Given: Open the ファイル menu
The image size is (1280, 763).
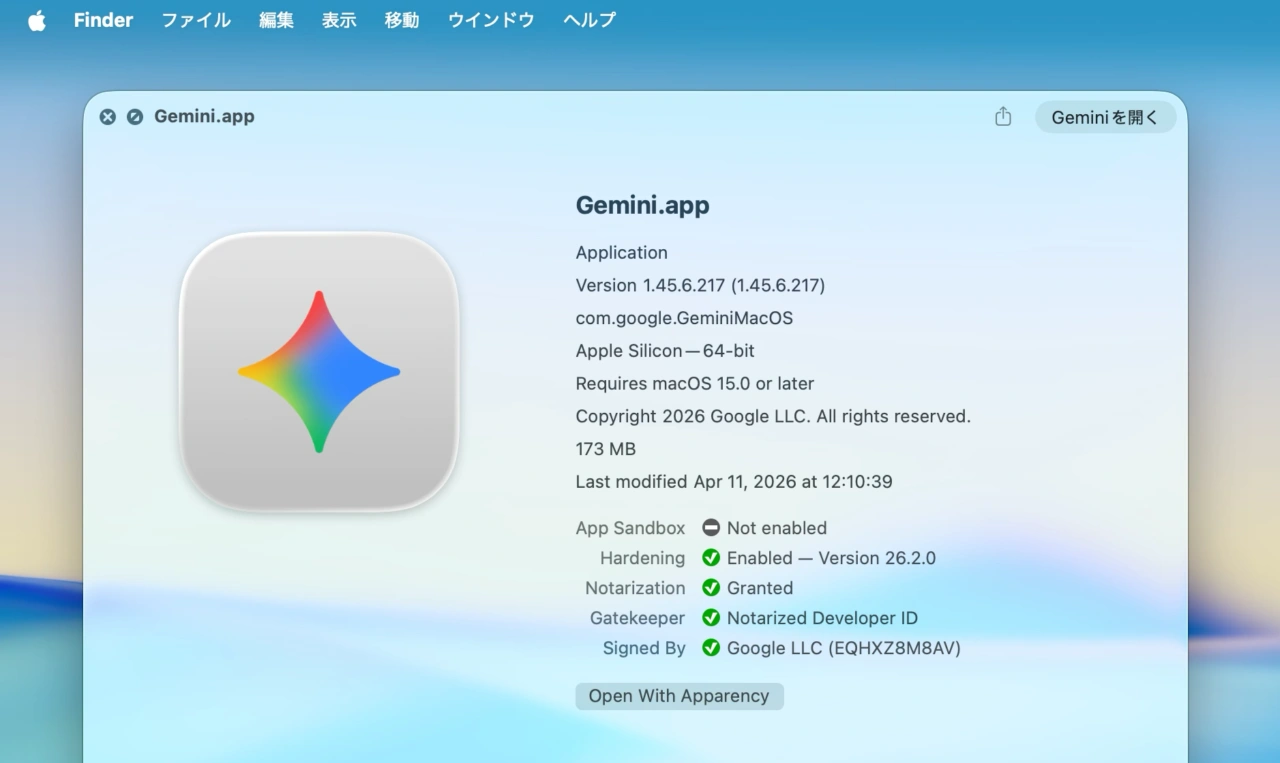Looking at the screenshot, I should (195, 20).
